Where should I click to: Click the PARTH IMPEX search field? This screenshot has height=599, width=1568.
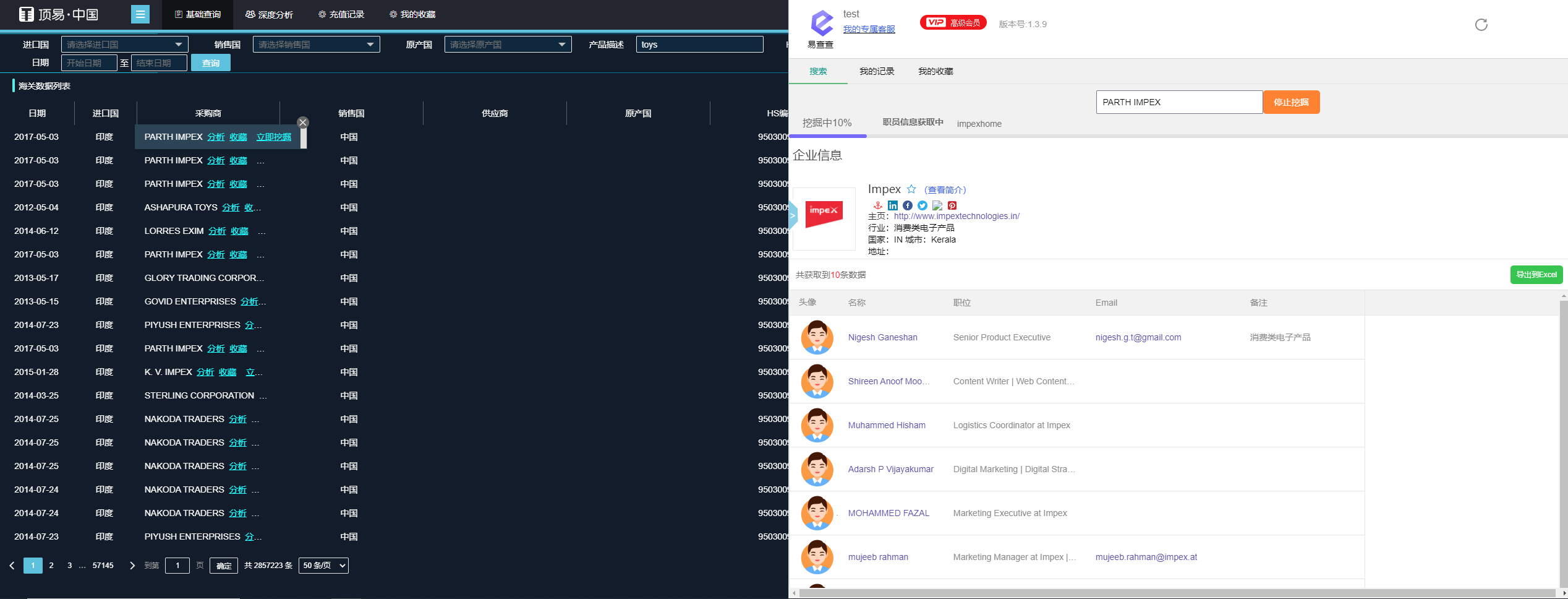[x=1180, y=102]
